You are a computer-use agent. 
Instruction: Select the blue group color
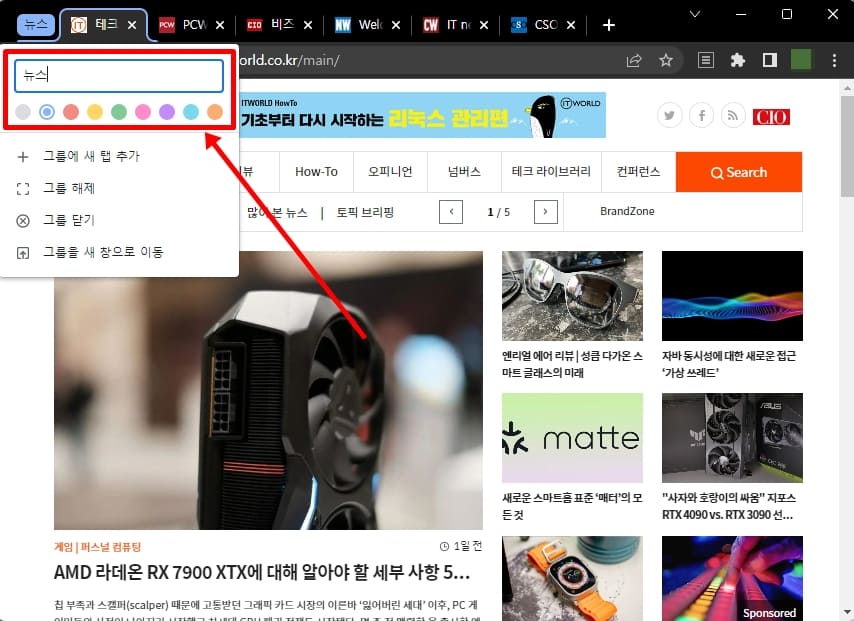point(47,112)
